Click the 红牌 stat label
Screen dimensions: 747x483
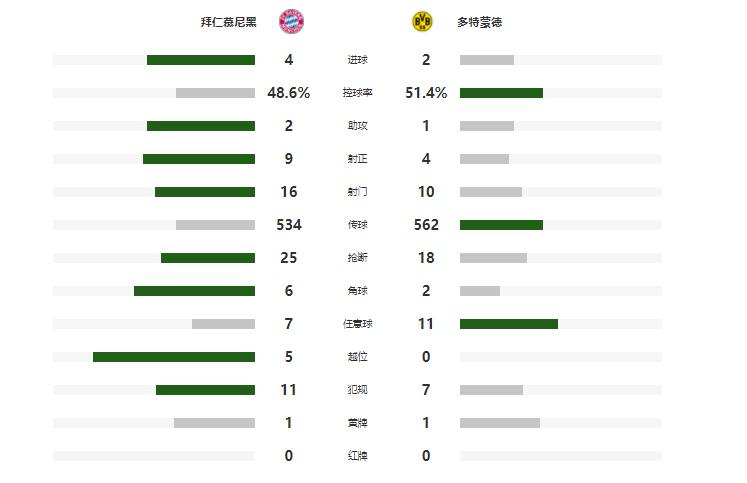357,456
